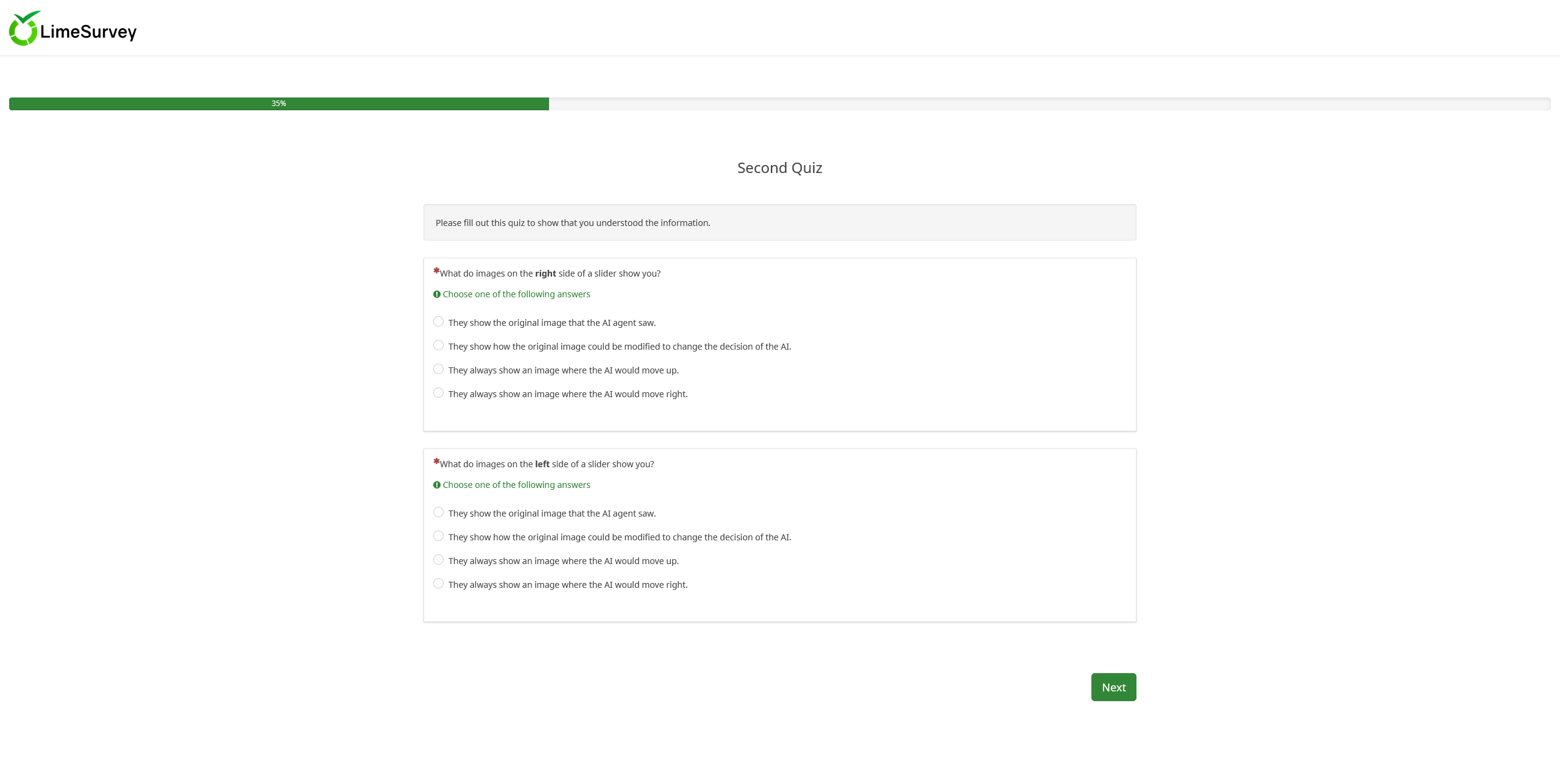Choose 'always move up' for left-side question
Screen dimensions: 1560x784
438,560
